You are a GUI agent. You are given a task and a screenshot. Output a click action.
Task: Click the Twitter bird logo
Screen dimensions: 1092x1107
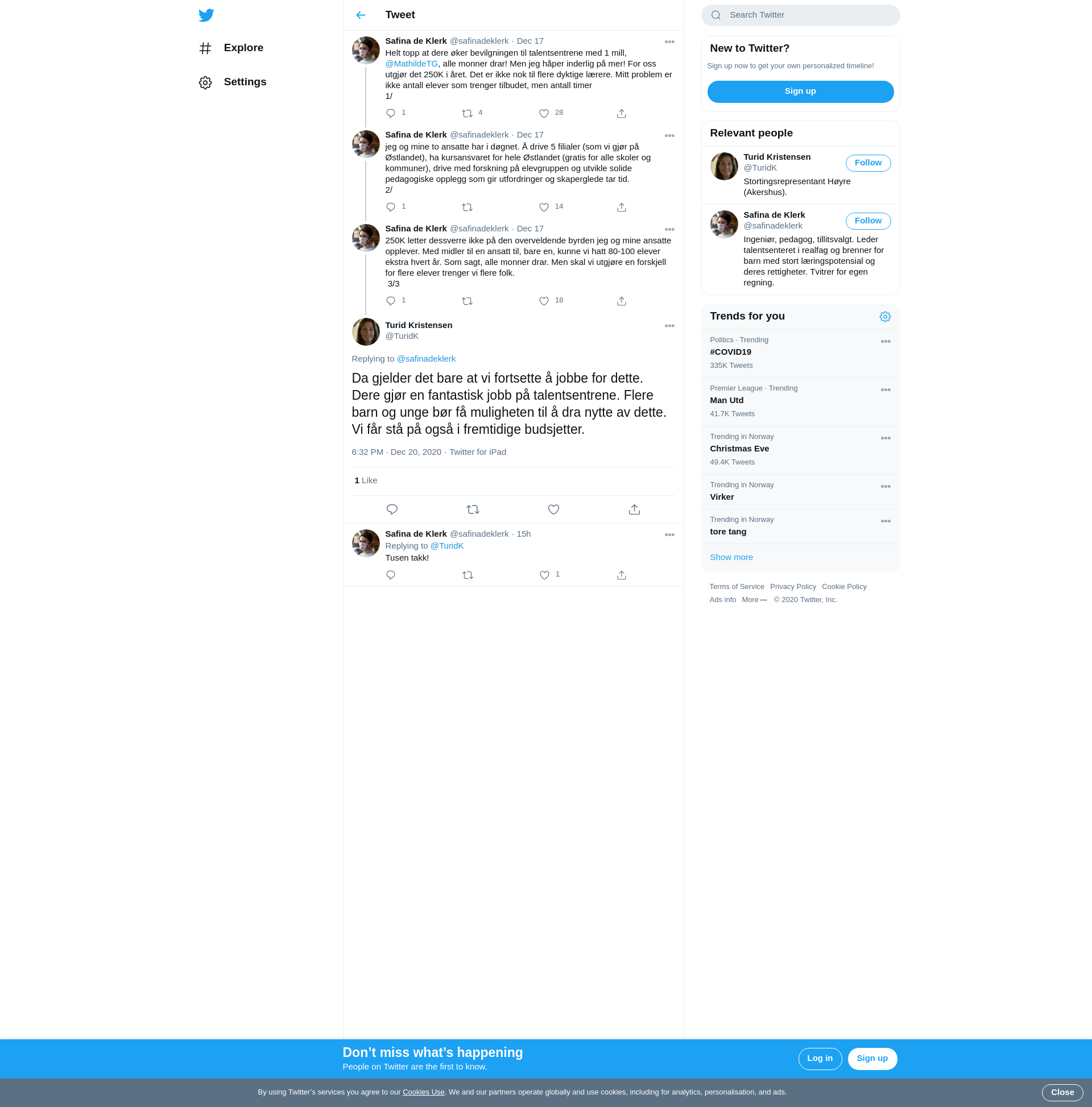(206, 15)
